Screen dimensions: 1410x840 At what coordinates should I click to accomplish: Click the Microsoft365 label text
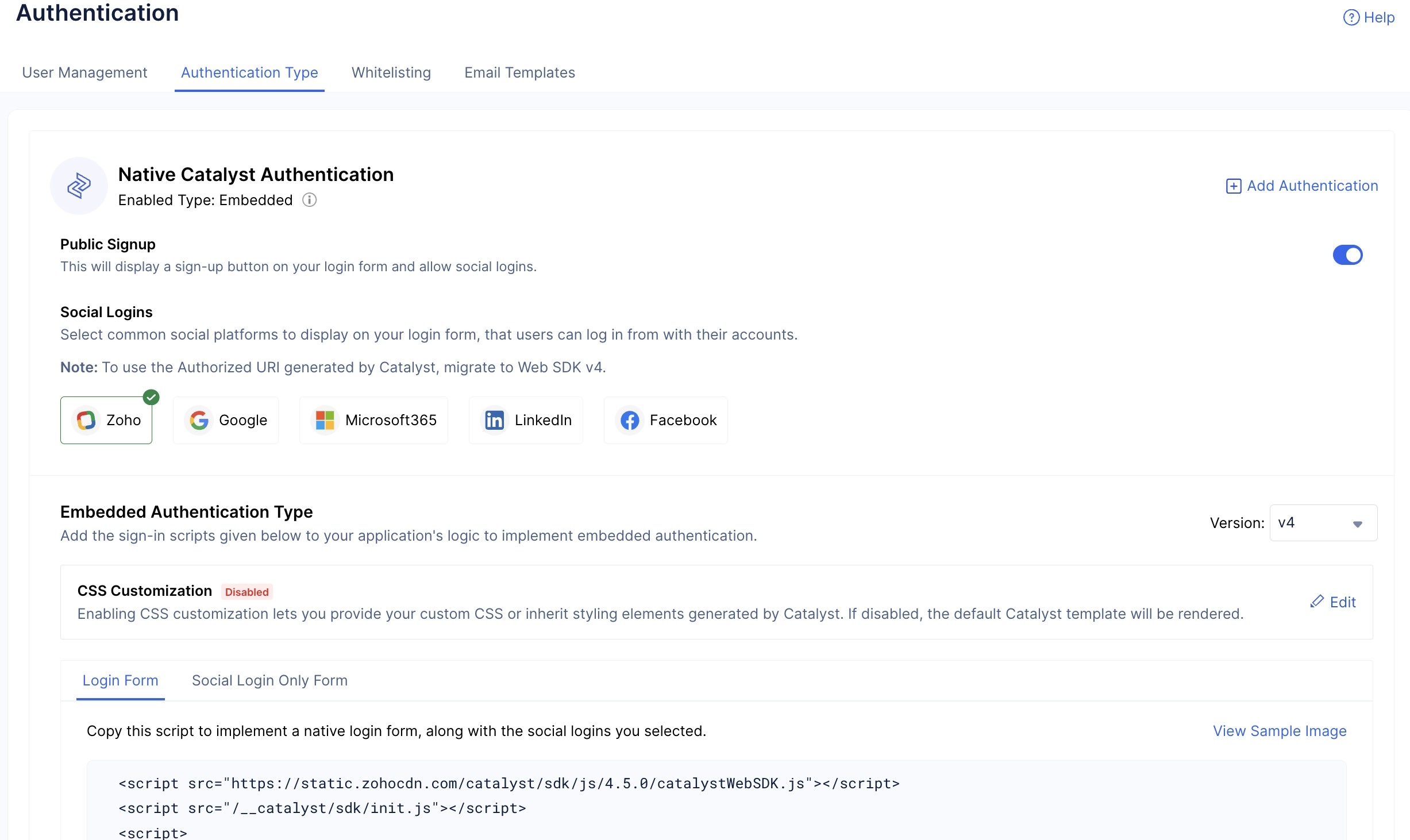click(x=391, y=420)
